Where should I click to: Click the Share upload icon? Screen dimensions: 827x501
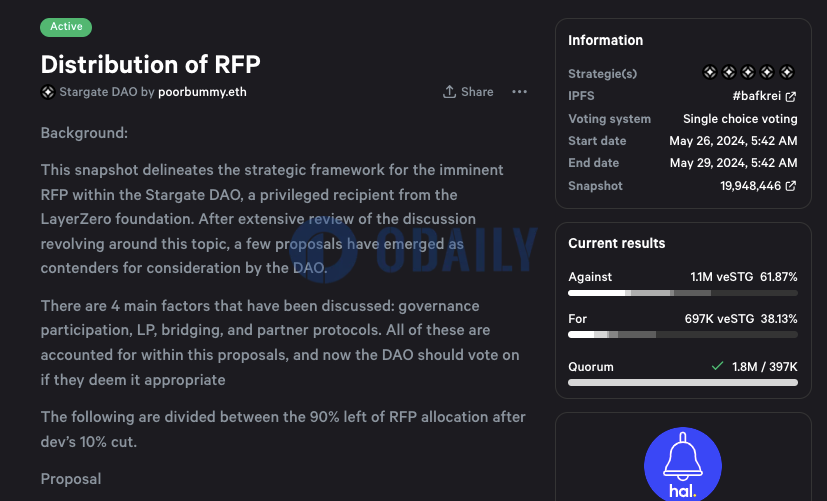(x=449, y=92)
